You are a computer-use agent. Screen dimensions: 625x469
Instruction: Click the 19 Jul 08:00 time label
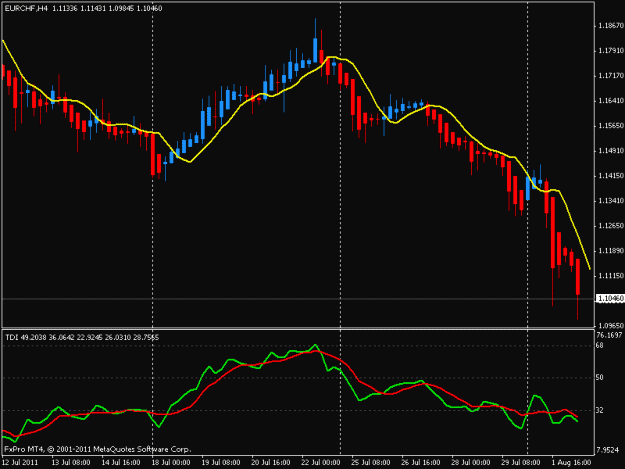click(x=221, y=463)
